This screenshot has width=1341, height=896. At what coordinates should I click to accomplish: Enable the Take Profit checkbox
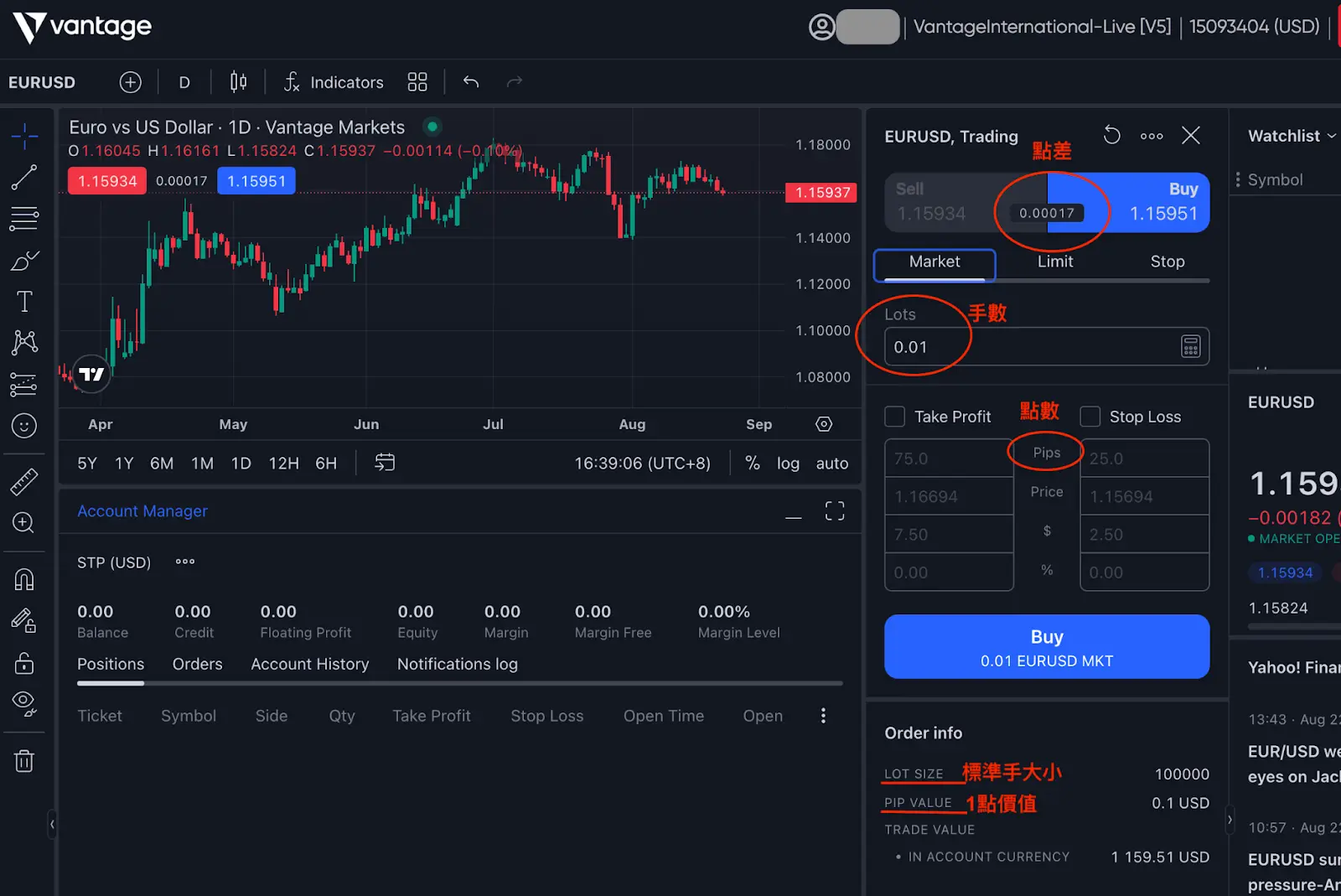point(895,417)
